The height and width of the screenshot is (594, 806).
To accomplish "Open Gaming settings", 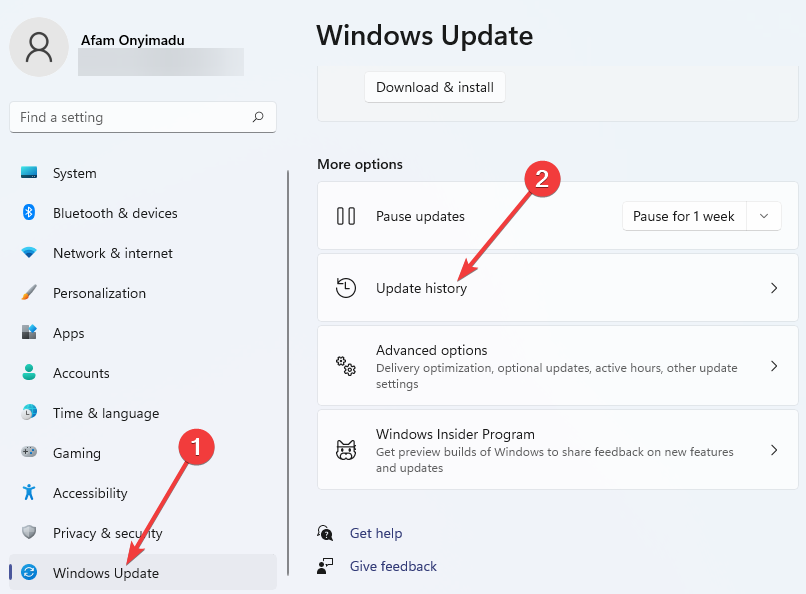I will coord(143,453).
